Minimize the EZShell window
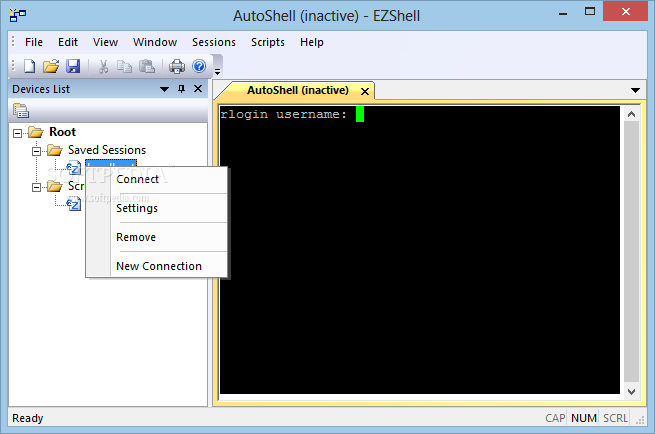655x434 pixels. pyautogui.click(x=563, y=13)
